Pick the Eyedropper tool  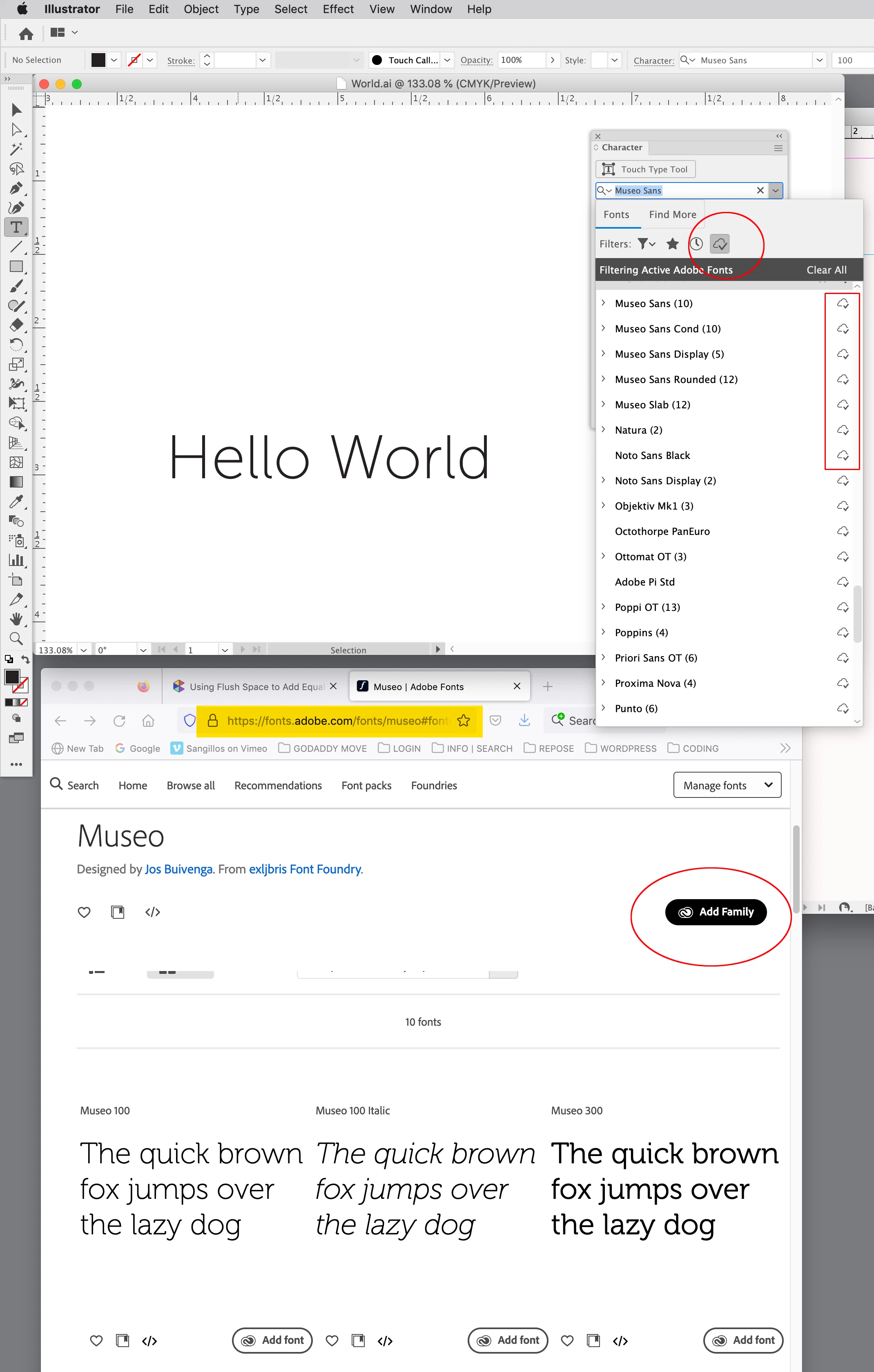16,501
